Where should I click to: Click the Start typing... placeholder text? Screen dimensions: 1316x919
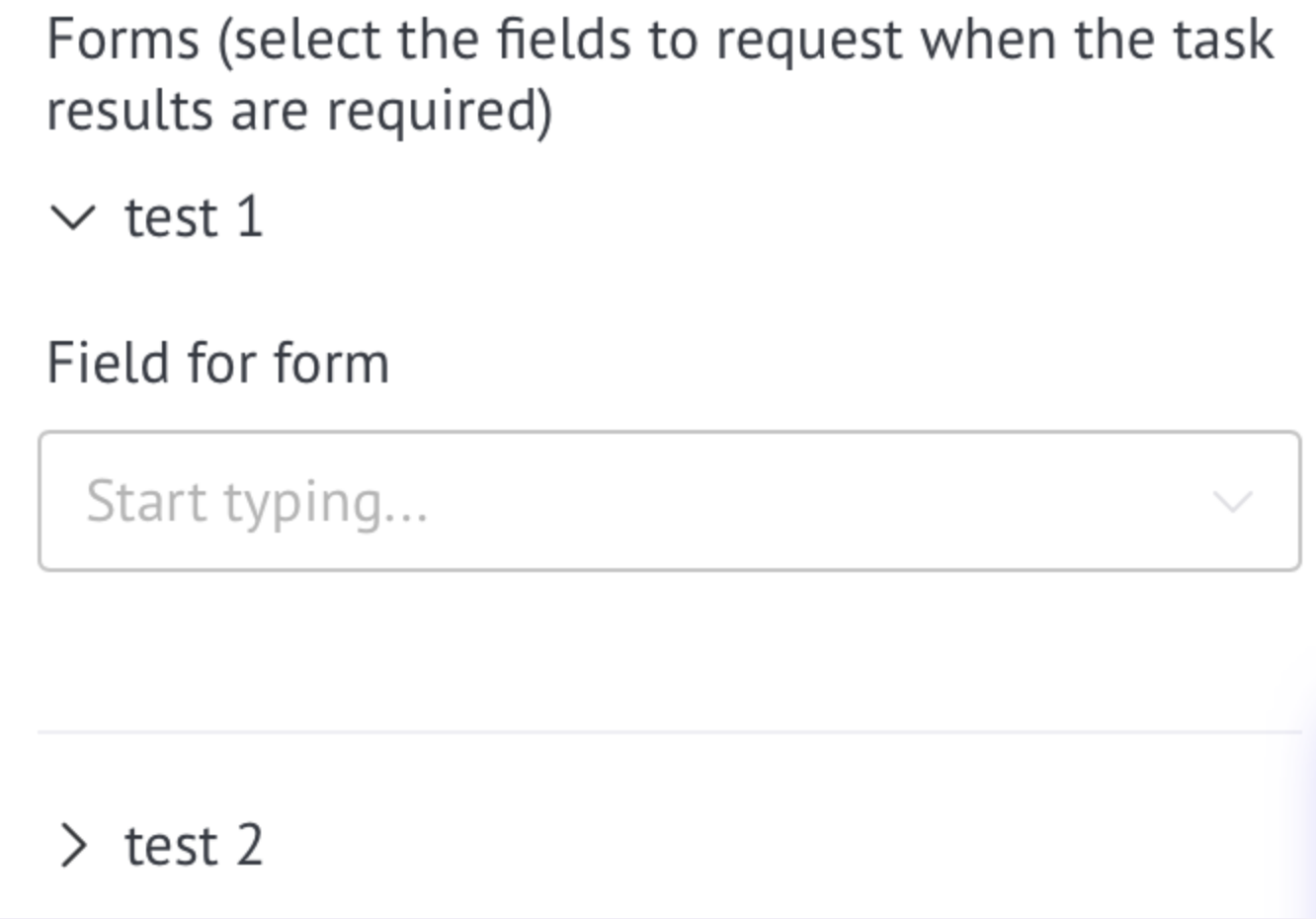pos(257,502)
